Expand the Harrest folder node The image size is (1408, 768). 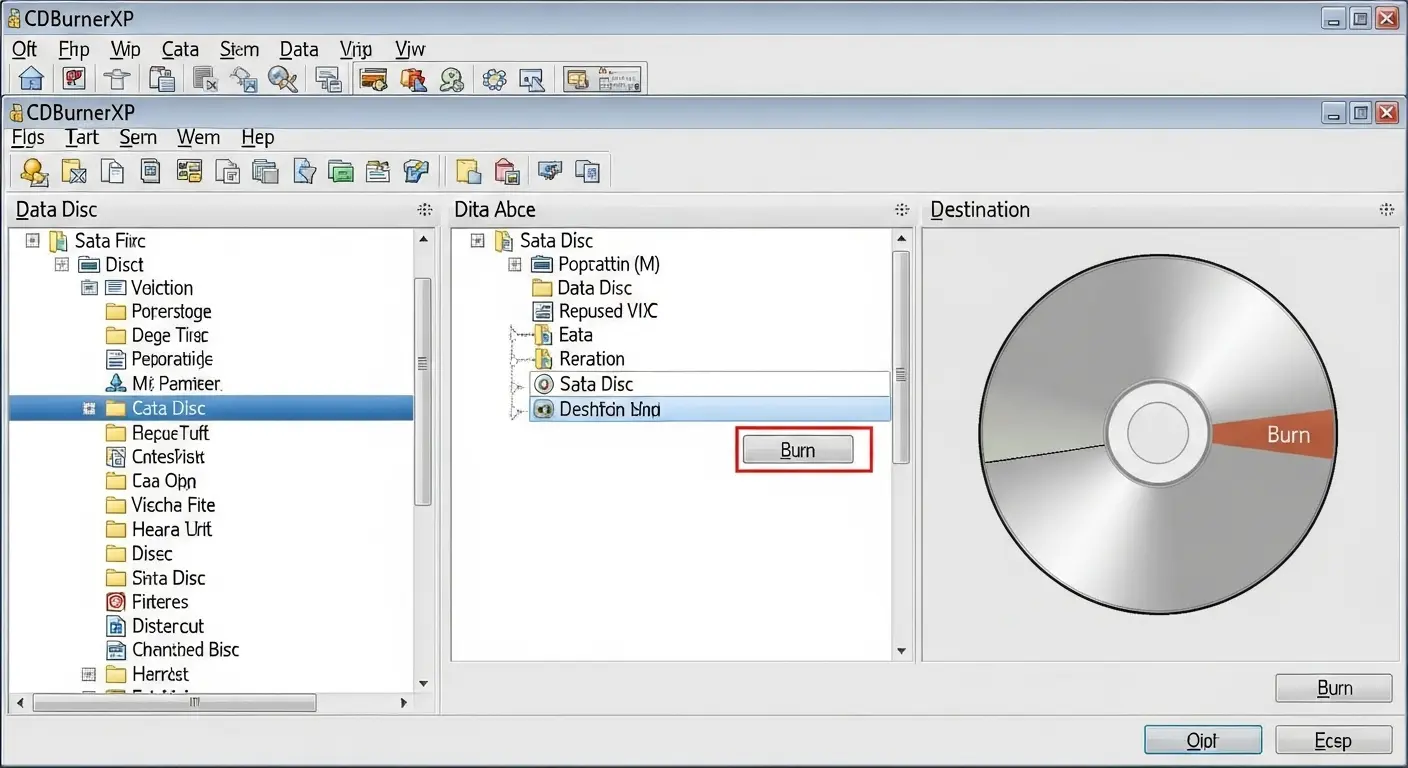pos(88,674)
